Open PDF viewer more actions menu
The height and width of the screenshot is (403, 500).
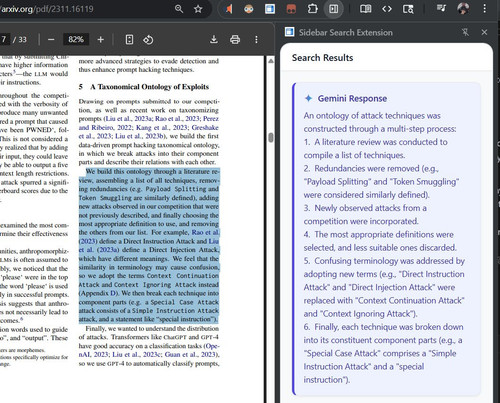[256, 40]
